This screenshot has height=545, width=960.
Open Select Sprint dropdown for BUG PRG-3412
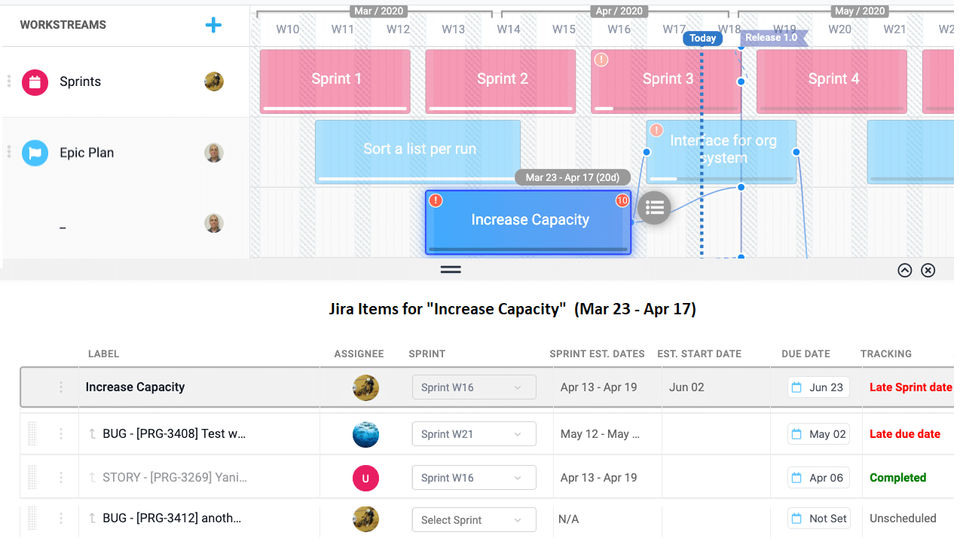474,520
